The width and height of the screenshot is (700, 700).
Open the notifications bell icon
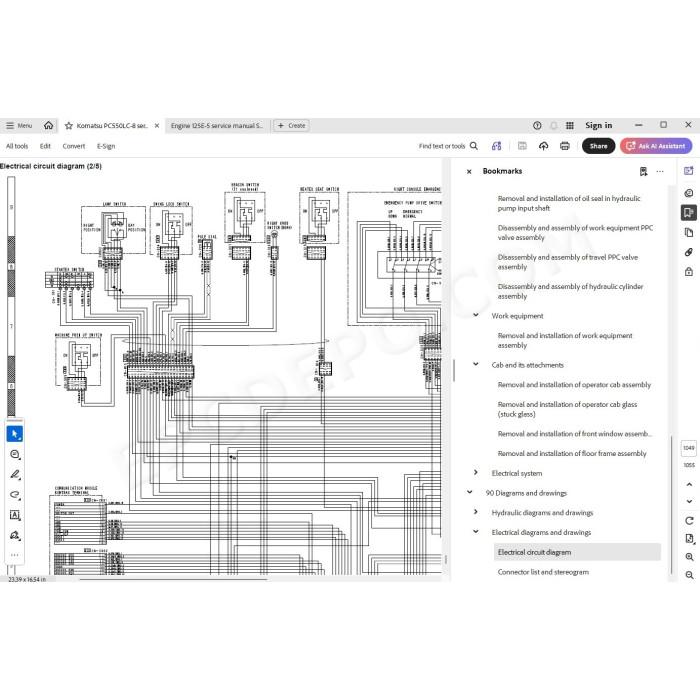click(554, 125)
